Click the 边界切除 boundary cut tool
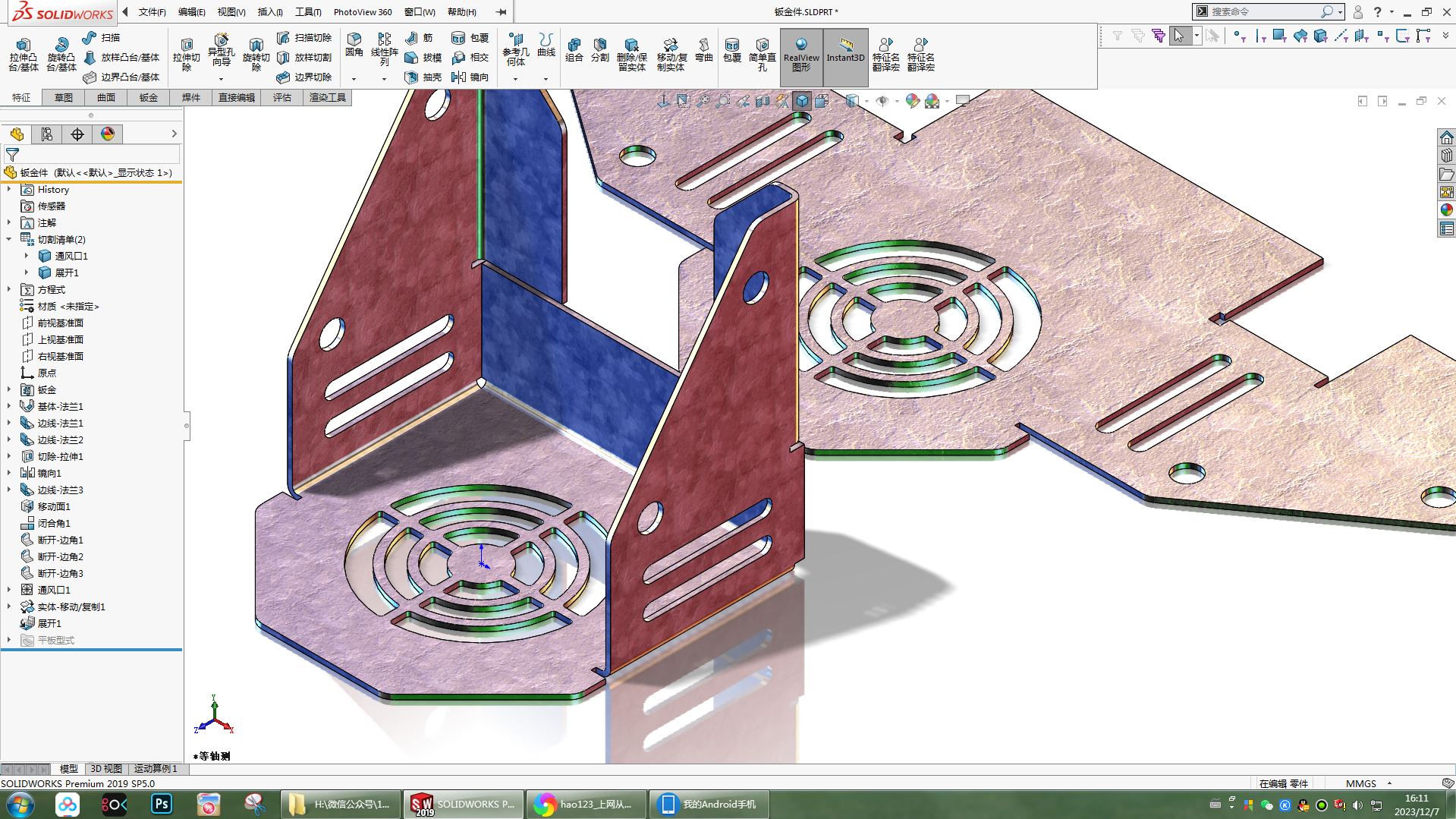The height and width of the screenshot is (819, 1456). 304,77
